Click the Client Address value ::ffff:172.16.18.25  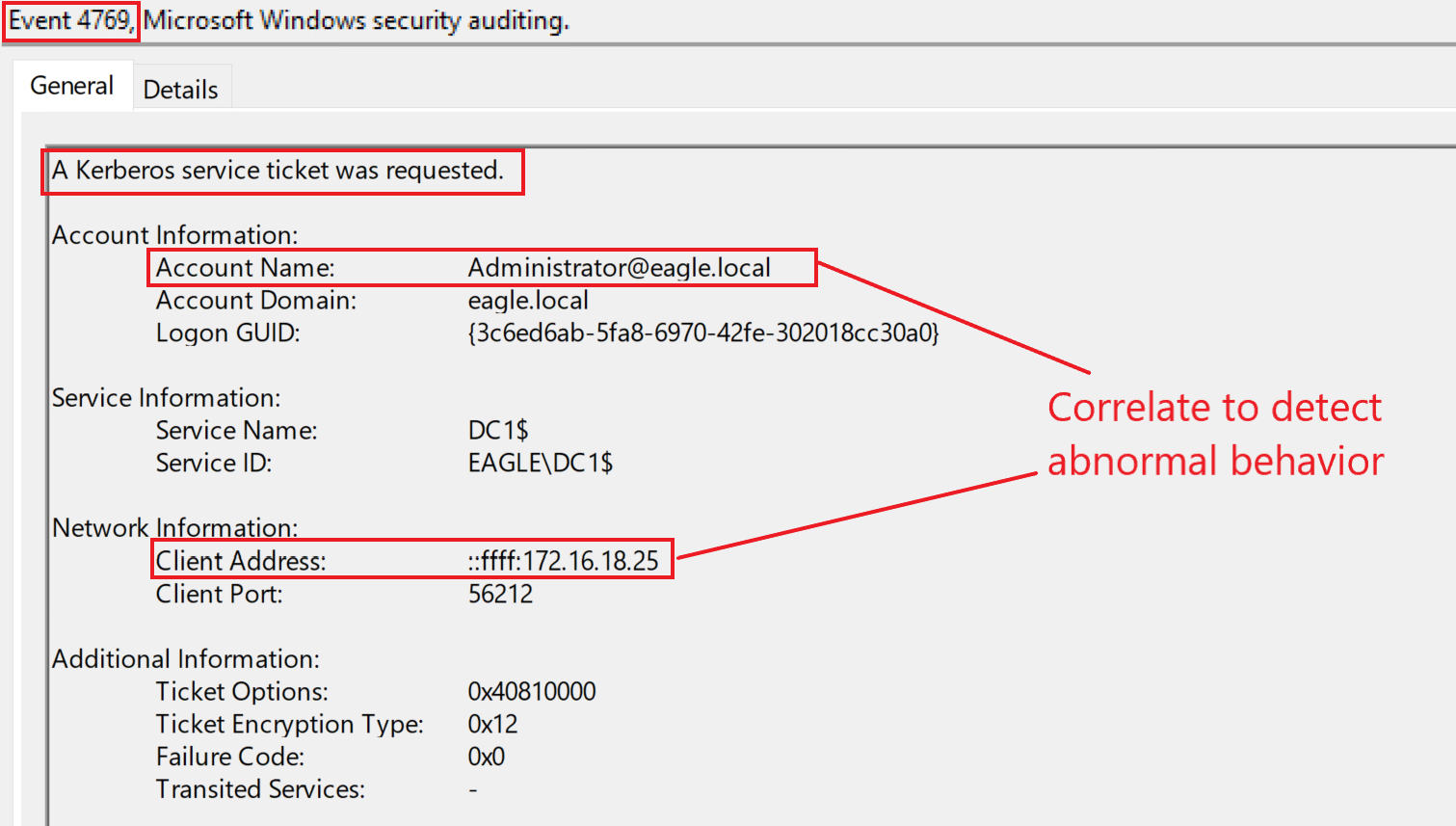(x=564, y=561)
